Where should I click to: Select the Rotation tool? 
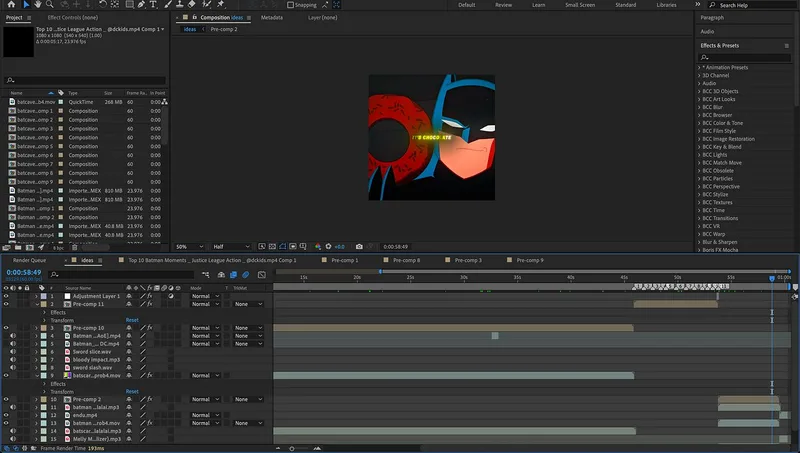tap(103, 5)
